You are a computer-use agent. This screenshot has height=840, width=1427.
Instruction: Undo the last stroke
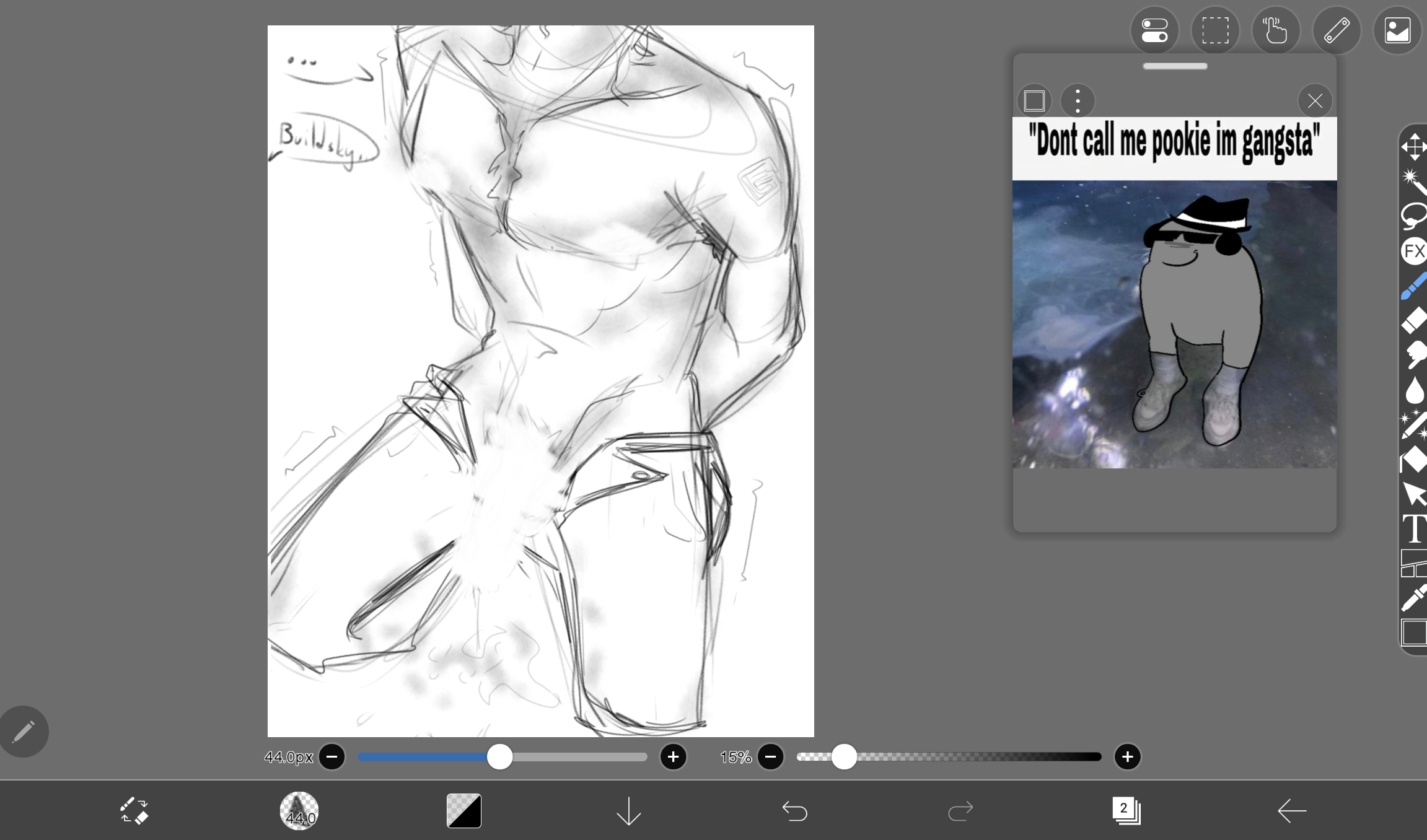794,810
